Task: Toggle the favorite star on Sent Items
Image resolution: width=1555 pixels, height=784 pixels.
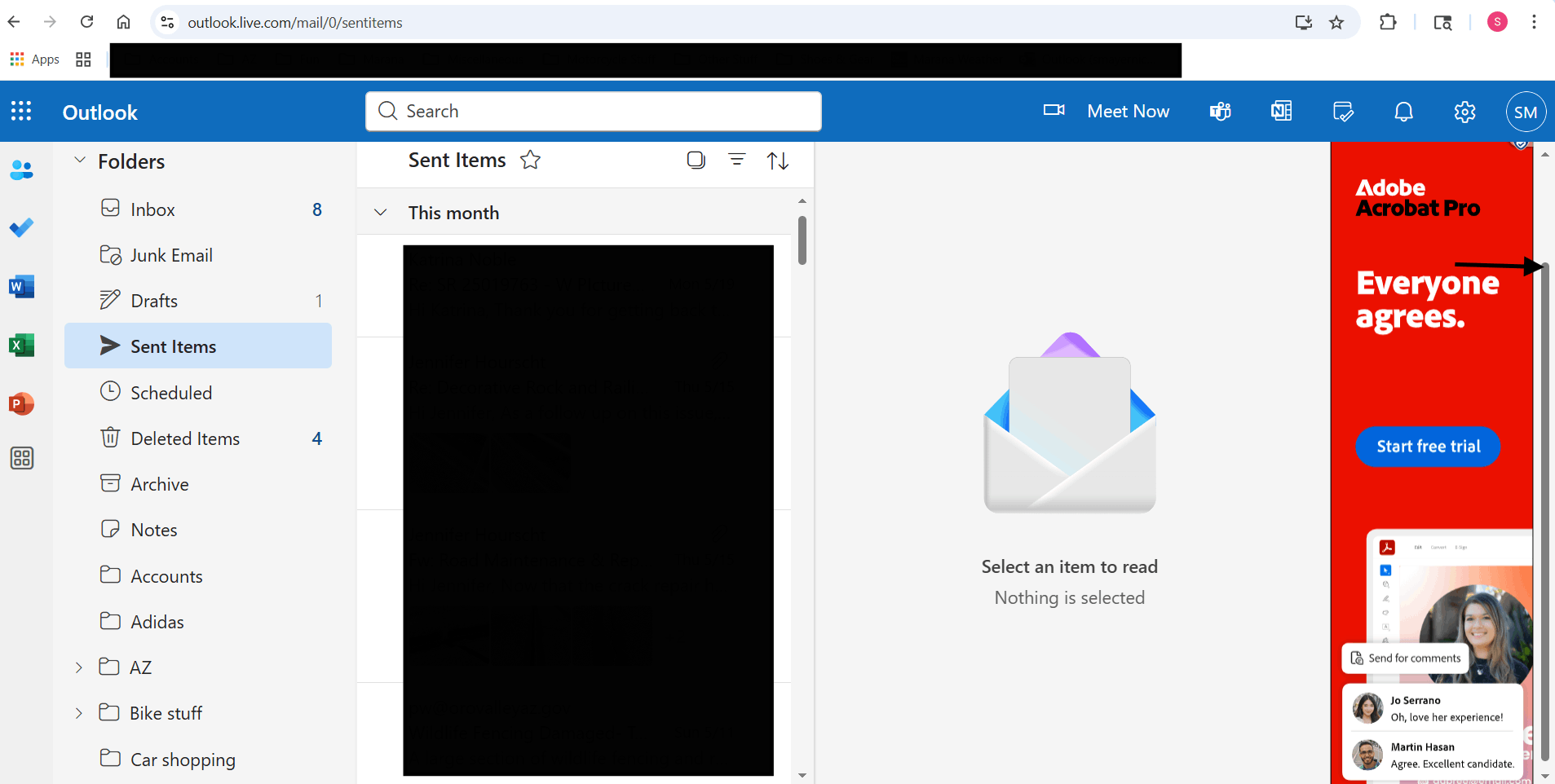Action: coord(529,160)
